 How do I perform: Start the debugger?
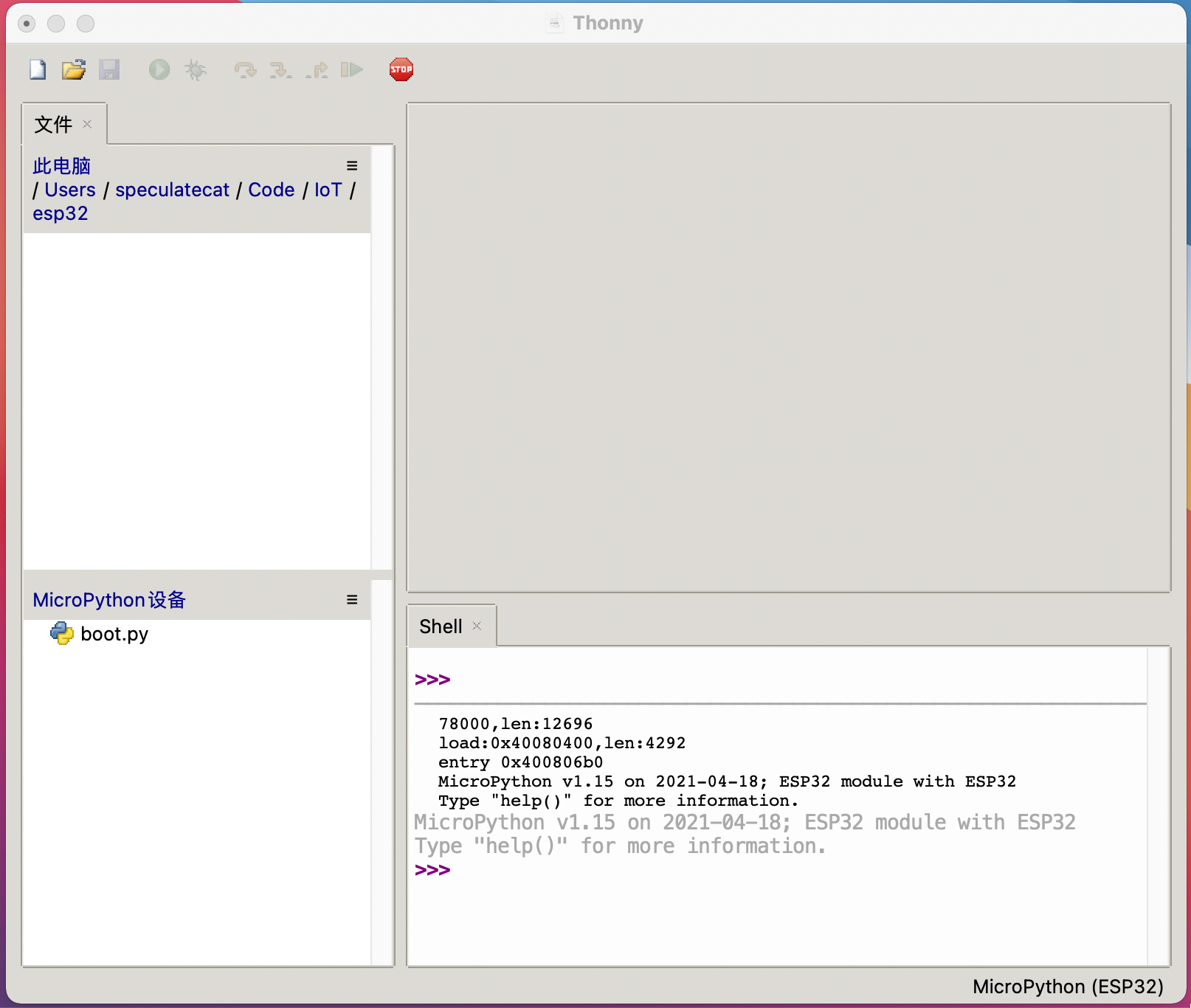click(x=195, y=69)
